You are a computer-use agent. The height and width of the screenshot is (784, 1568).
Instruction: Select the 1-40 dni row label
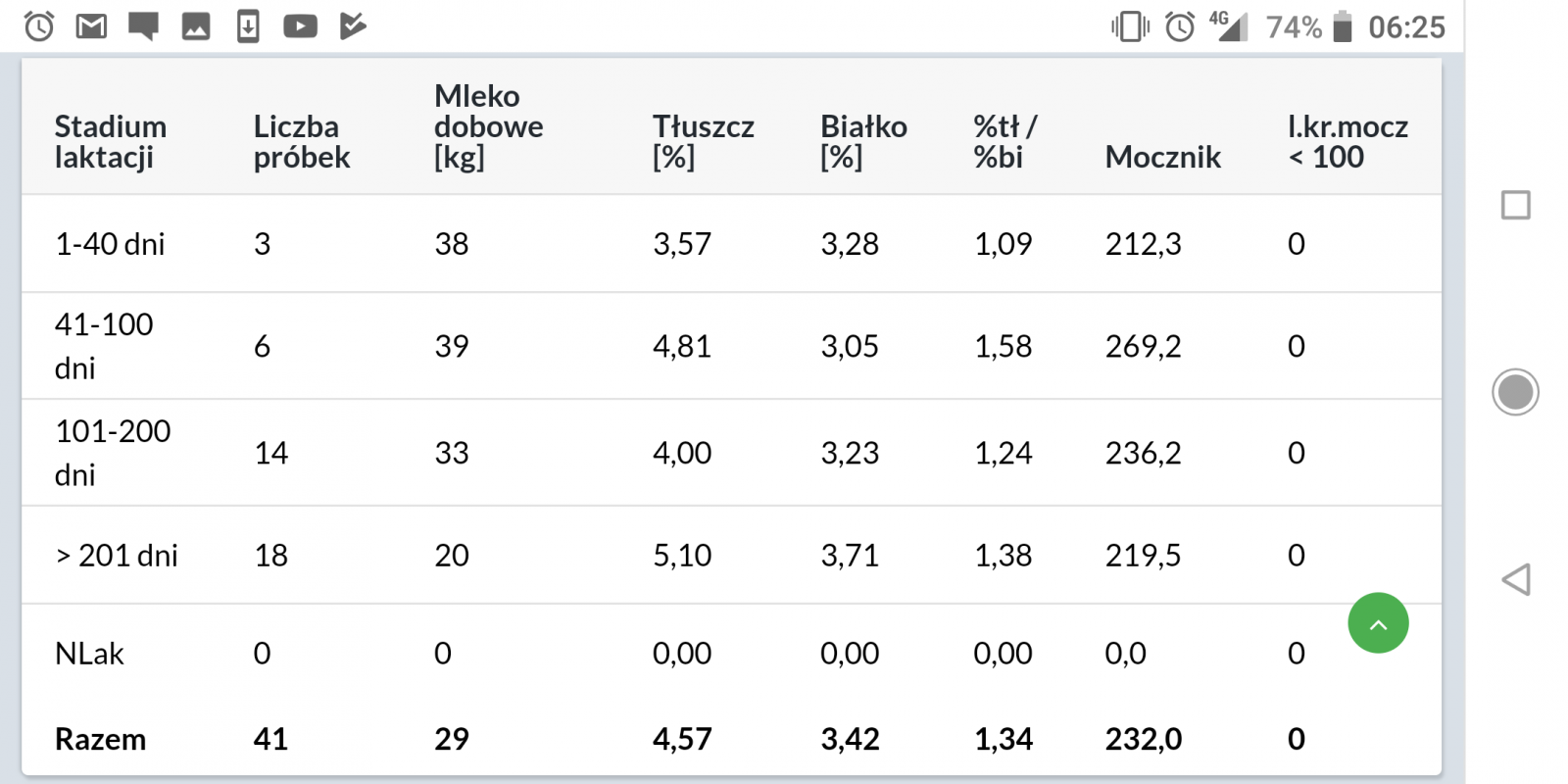click(110, 244)
